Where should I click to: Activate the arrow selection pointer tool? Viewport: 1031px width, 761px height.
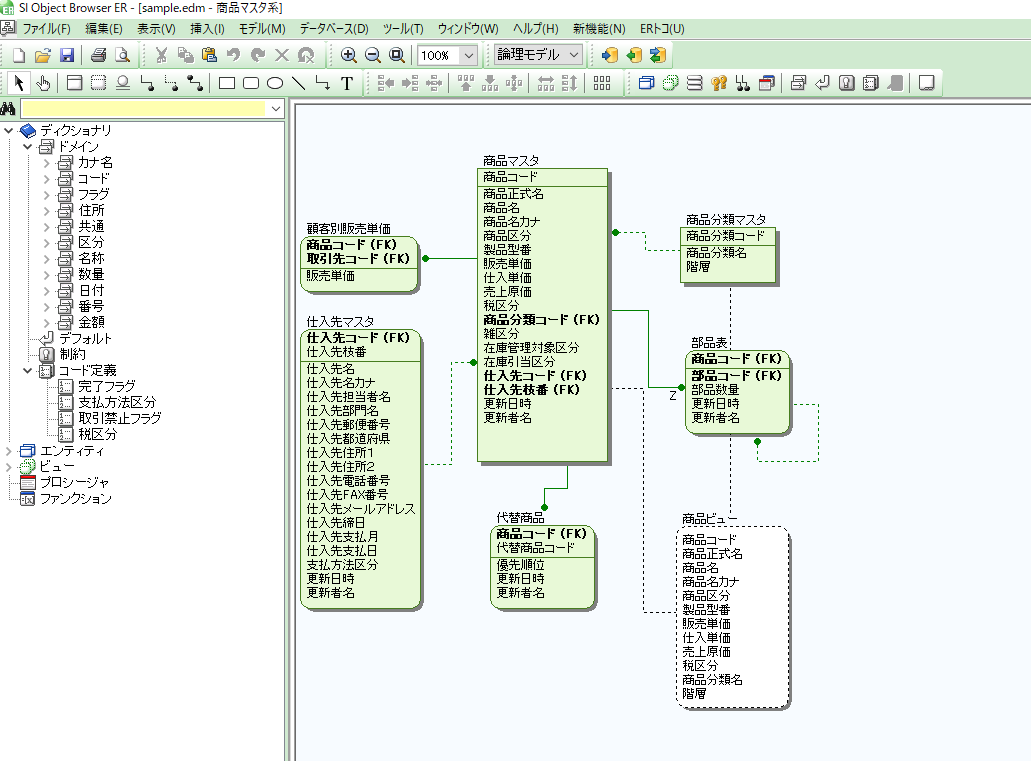point(18,83)
